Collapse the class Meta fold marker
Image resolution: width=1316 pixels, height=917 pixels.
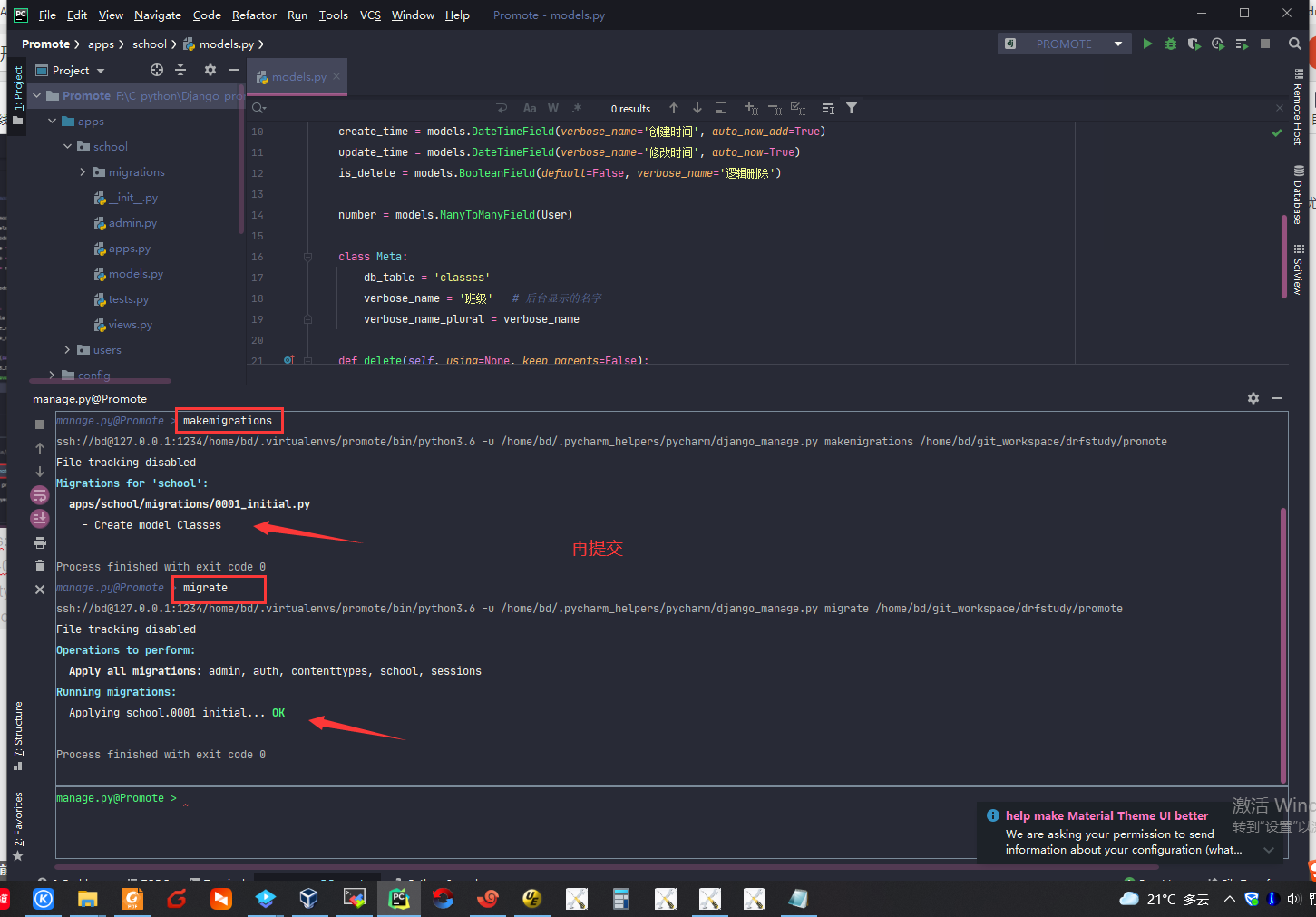coord(307,257)
